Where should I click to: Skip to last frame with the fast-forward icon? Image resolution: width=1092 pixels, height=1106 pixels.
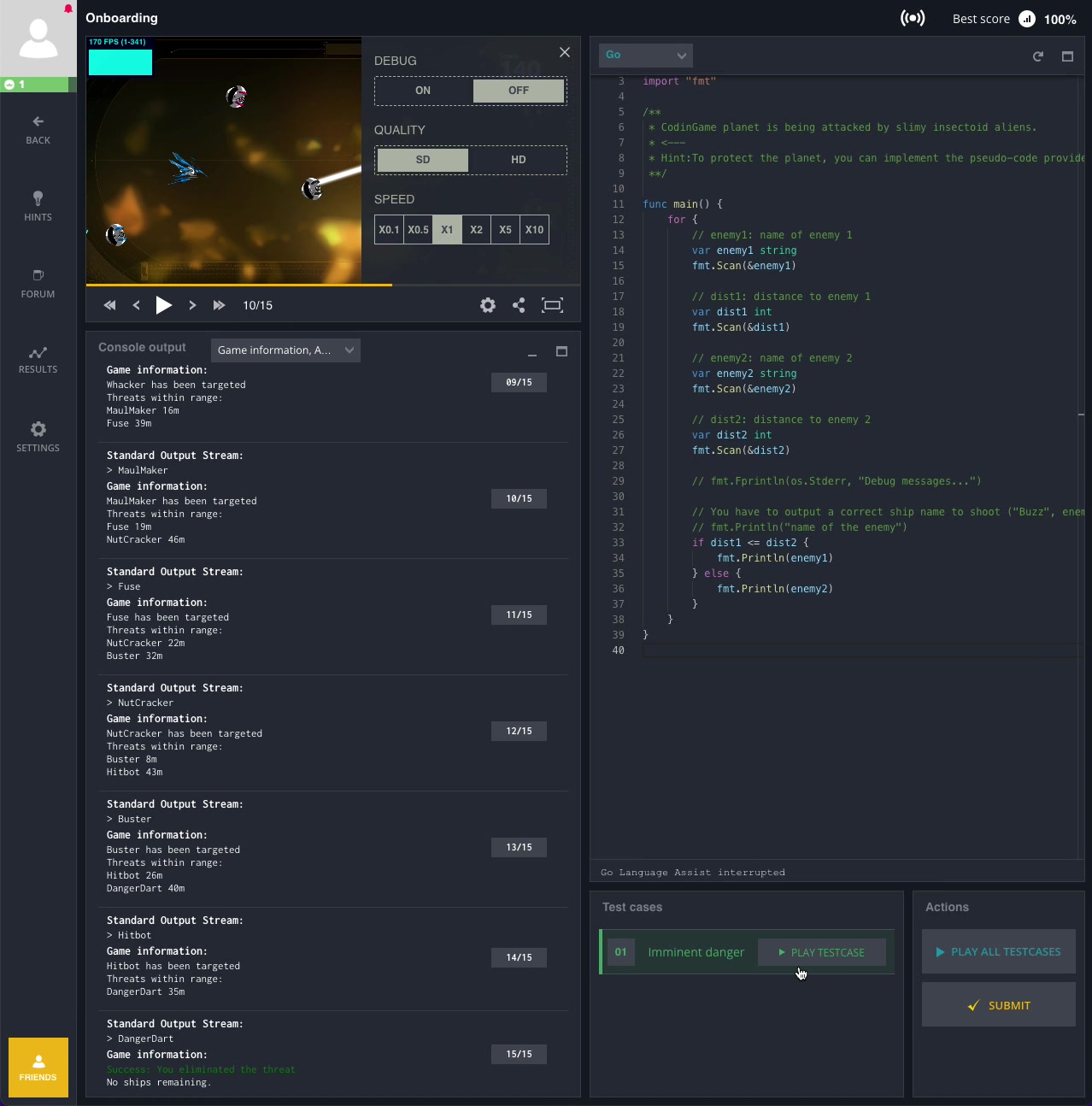219,305
